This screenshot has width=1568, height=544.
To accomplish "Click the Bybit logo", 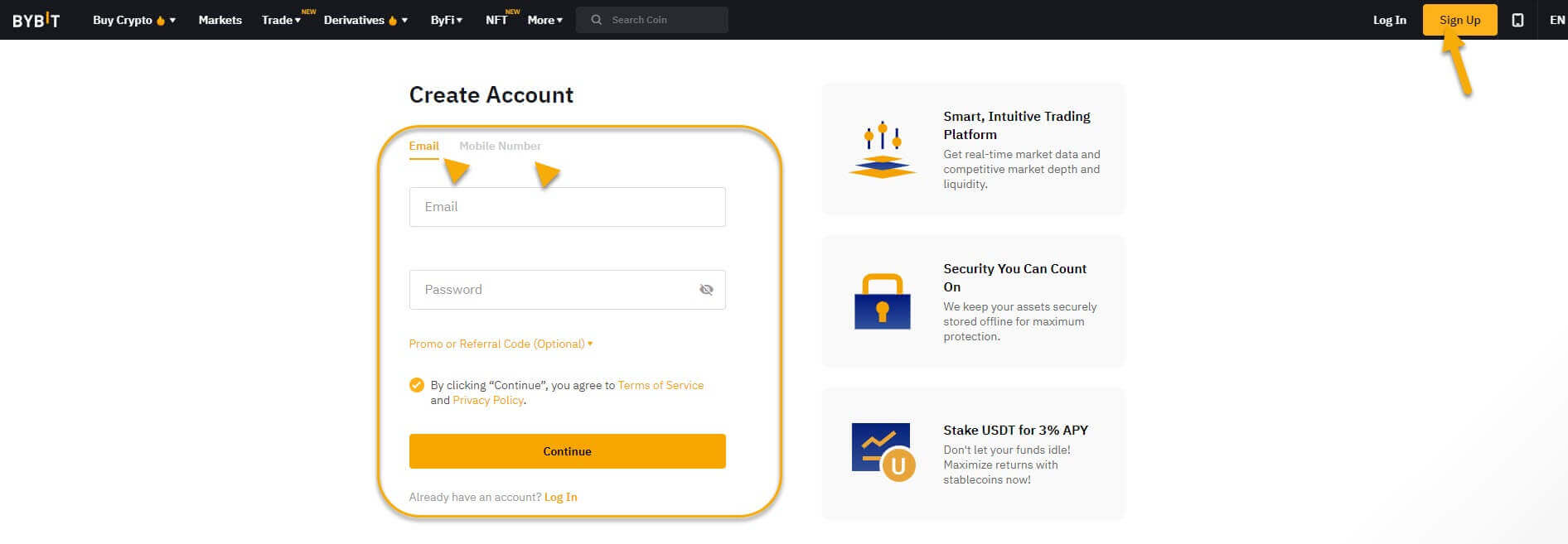I will 36,20.
